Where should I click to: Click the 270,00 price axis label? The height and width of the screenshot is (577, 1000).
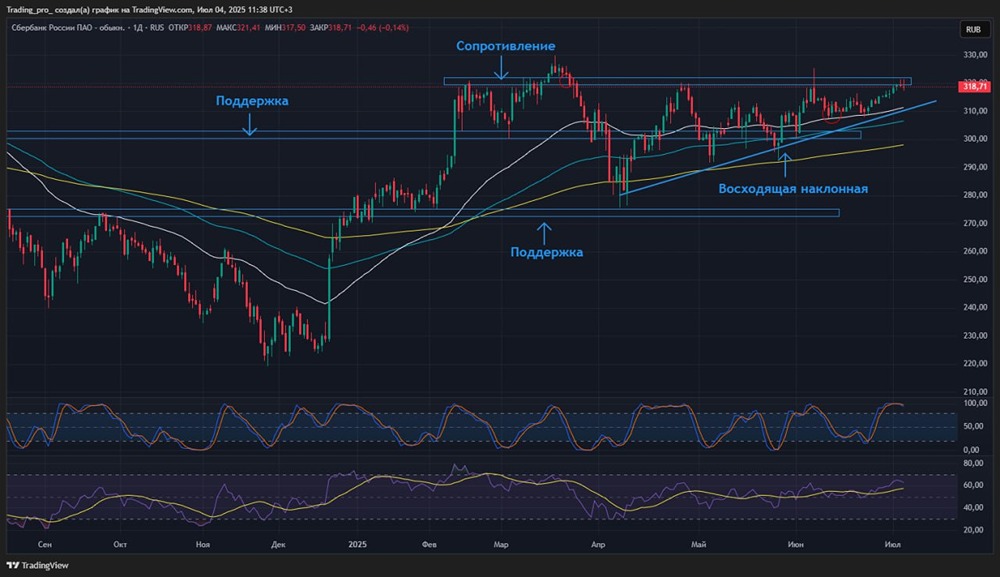(x=975, y=223)
